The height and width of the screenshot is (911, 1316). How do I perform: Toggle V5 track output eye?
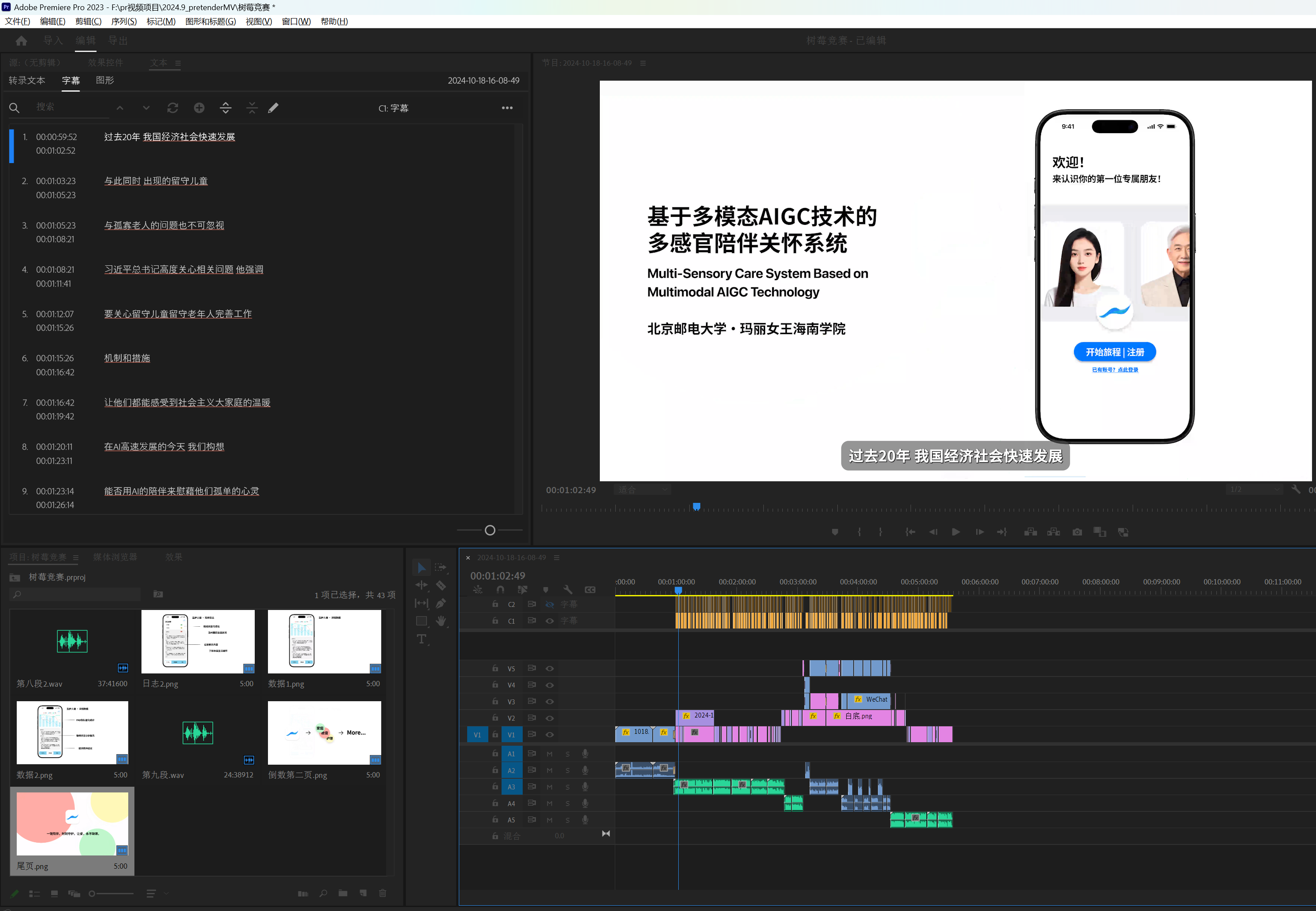click(550, 669)
